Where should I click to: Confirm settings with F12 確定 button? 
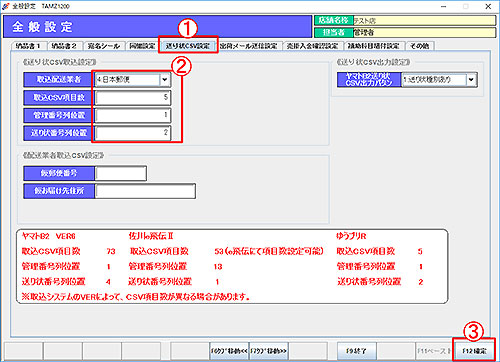tap(474, 351)
